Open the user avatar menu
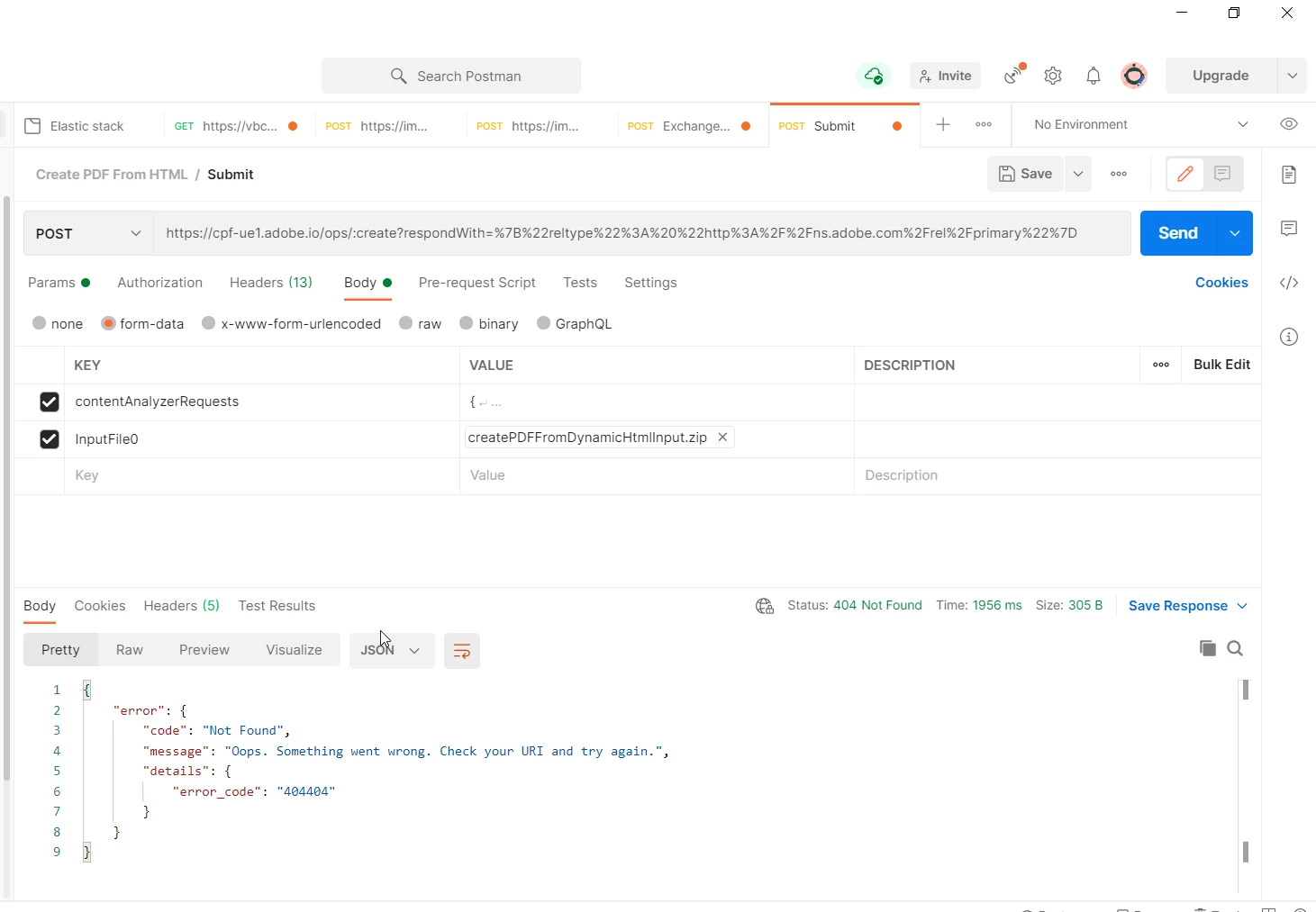Screen dimensions: 1316x912 [x=1134, y=76]
